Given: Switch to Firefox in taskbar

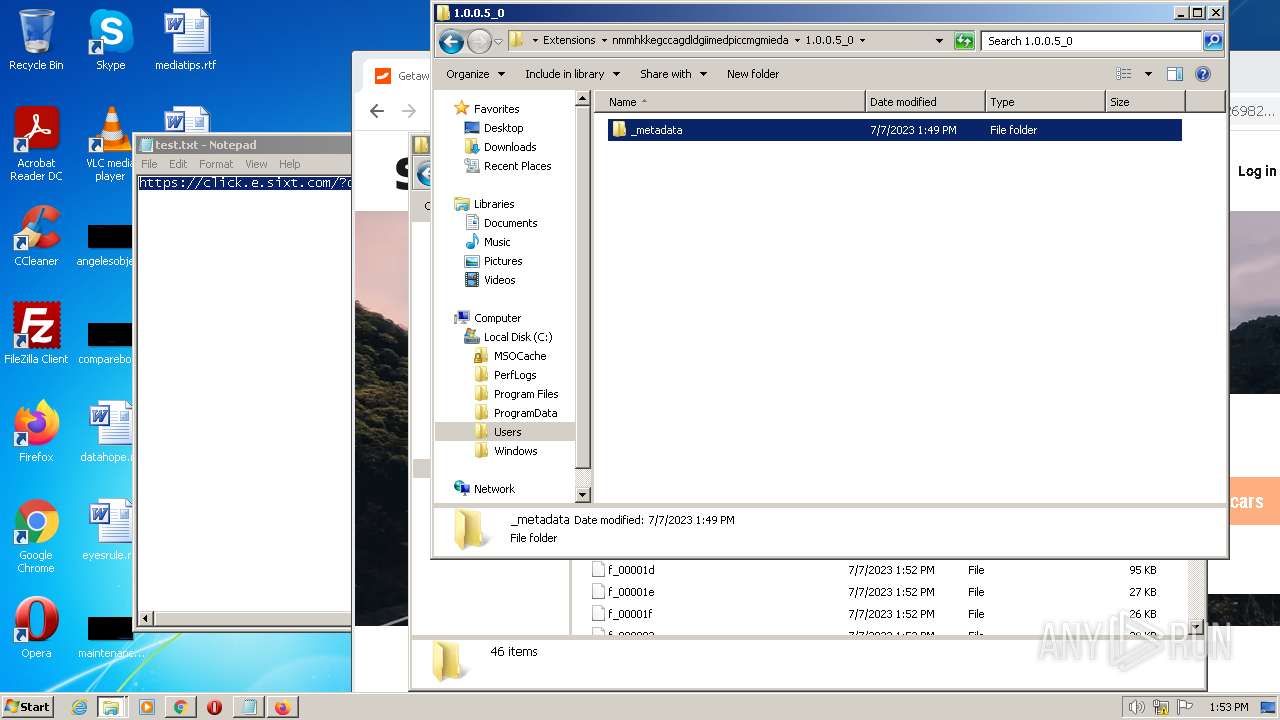Looking at the screenshot, I should coord(282,707).
